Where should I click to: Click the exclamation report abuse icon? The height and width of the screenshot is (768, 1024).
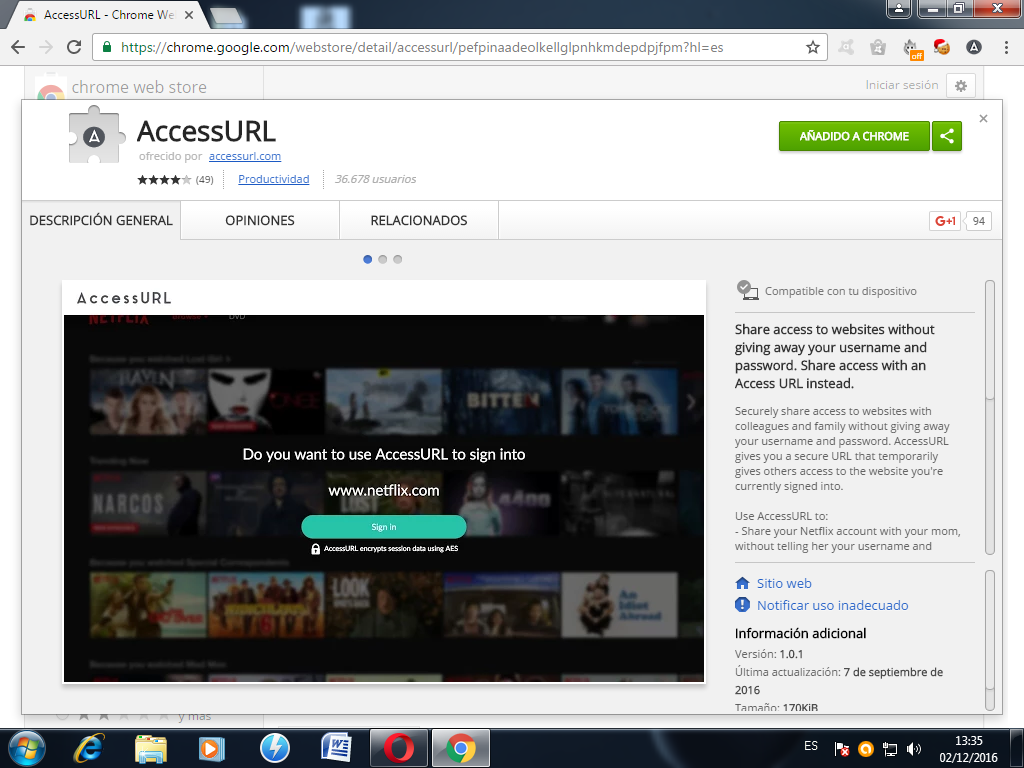tap(743, 605)
